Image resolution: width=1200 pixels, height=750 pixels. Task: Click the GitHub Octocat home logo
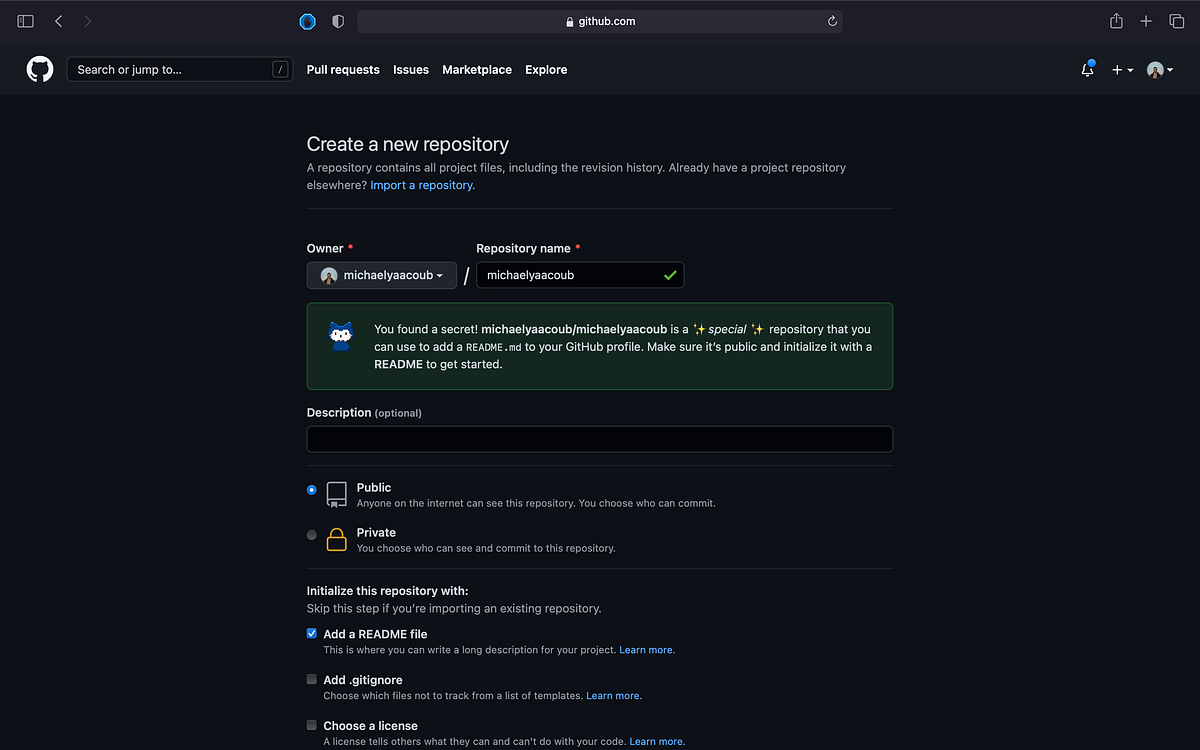coord(39,69)
